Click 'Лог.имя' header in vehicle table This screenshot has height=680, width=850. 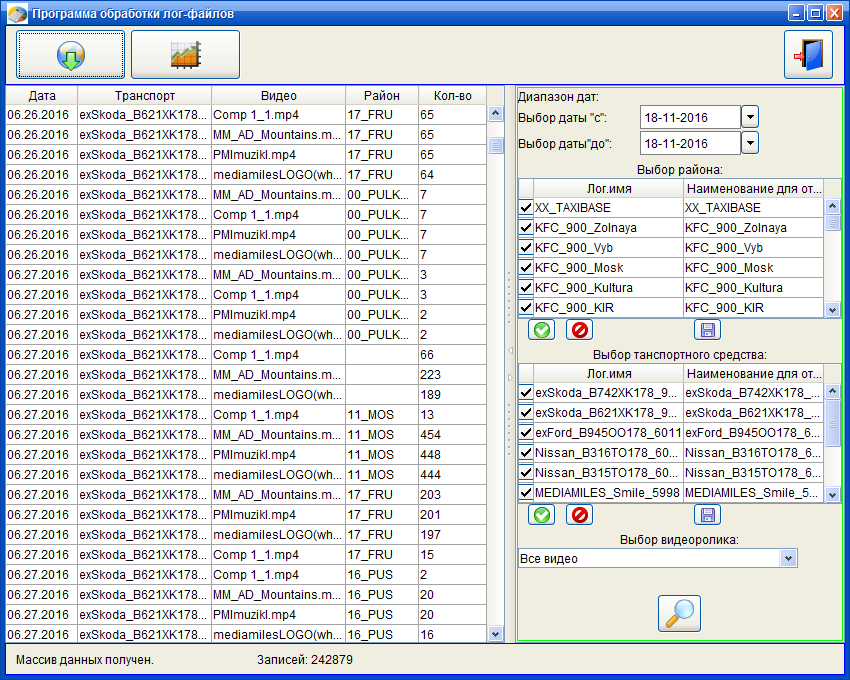pyautogui.click(x=609, y=374)
